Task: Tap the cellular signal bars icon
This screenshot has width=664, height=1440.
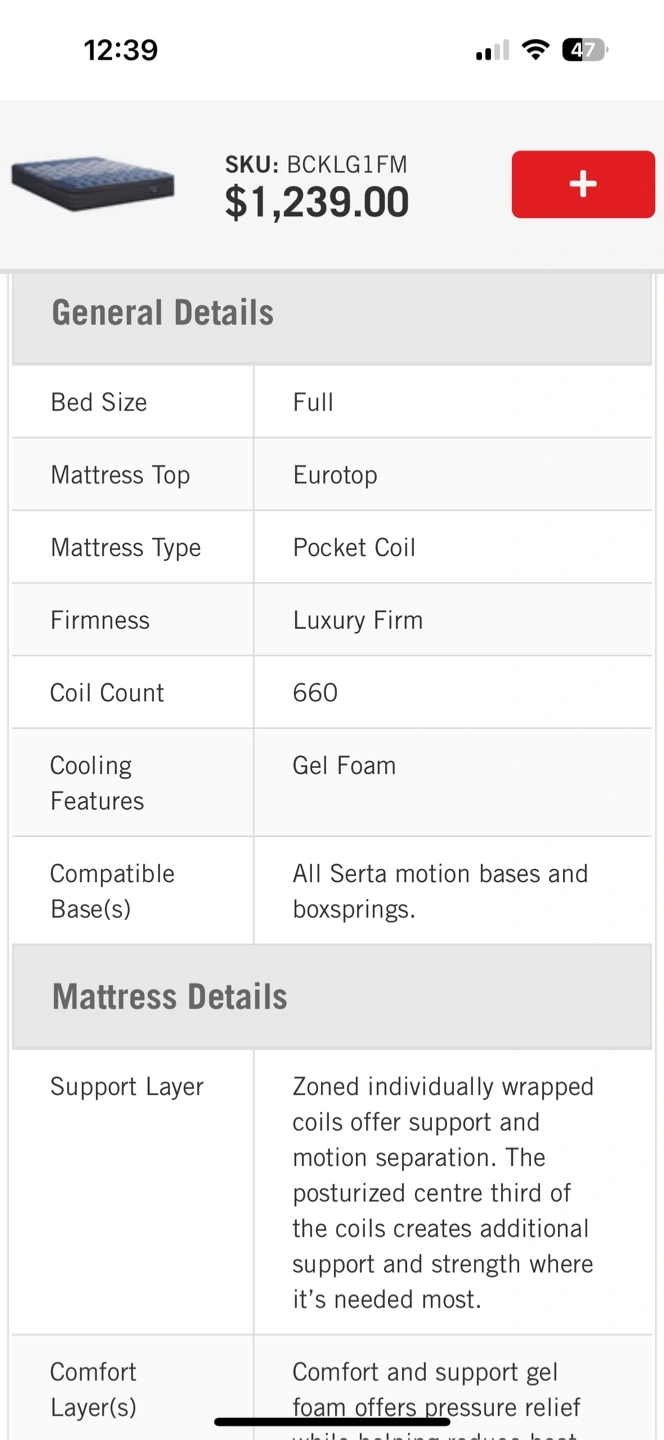Action: coord(492,51)
